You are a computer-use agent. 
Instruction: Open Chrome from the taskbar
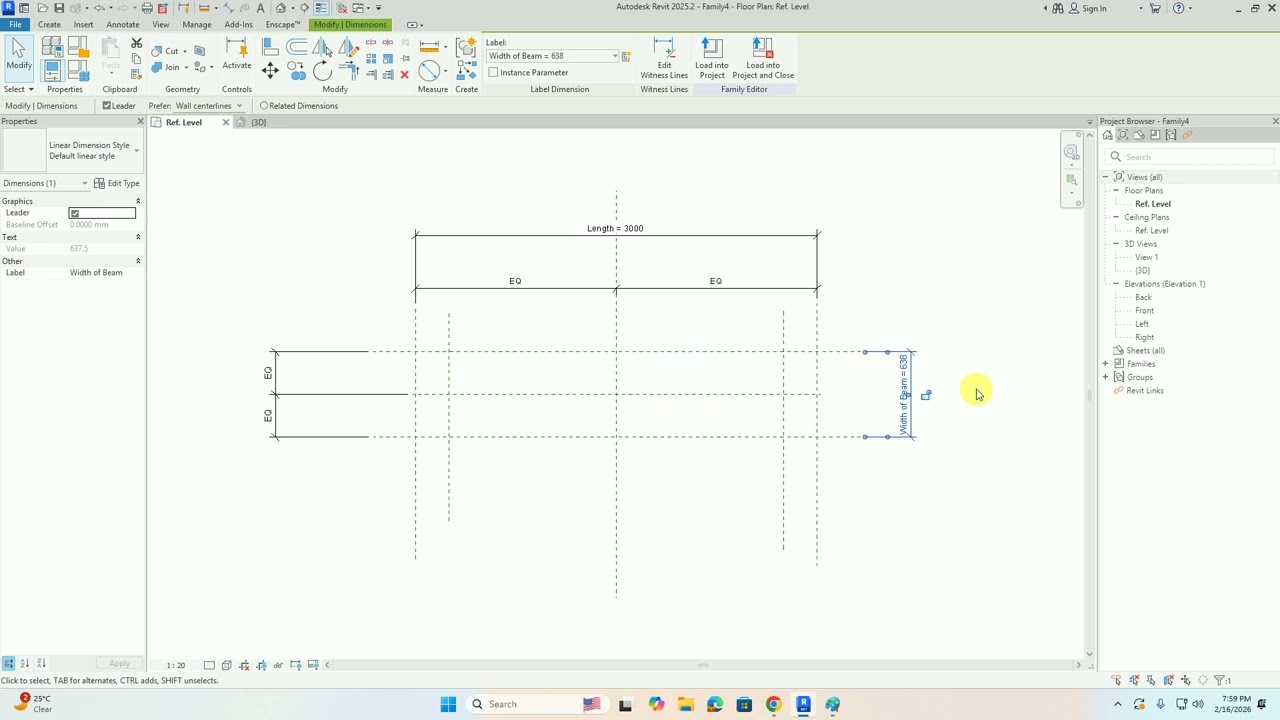773,704
